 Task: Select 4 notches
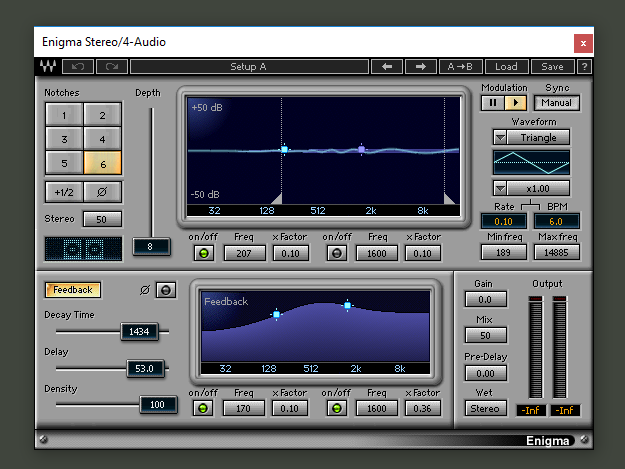pos(102,139)
